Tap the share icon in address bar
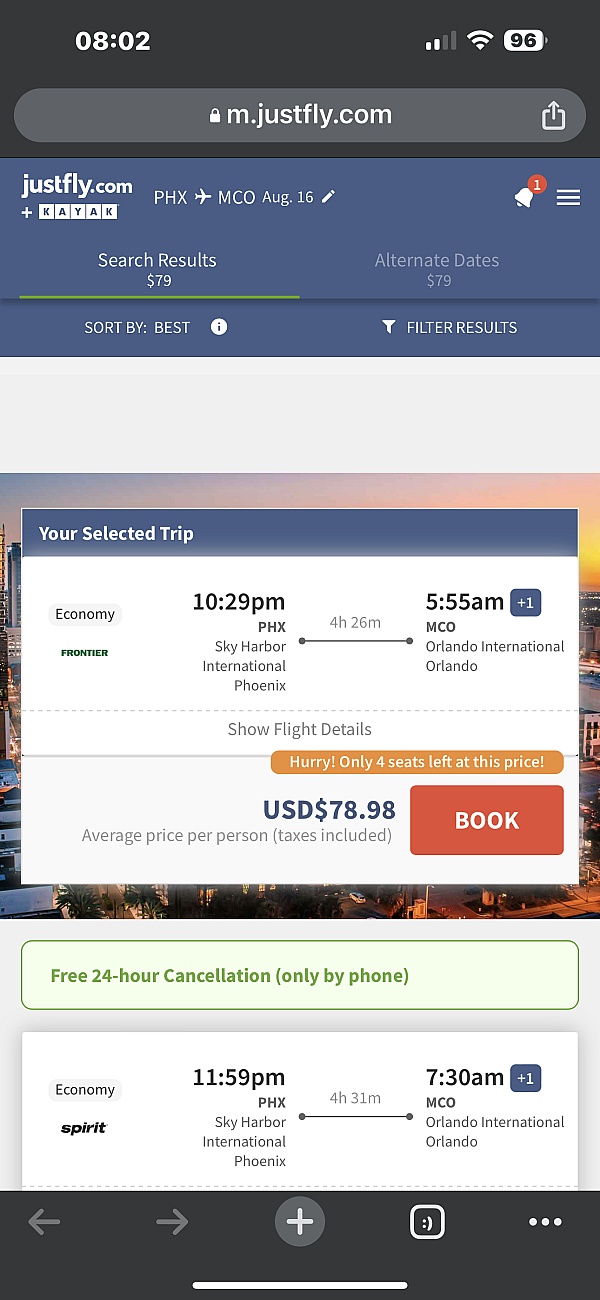600x1300 pixels. point(553,116)
